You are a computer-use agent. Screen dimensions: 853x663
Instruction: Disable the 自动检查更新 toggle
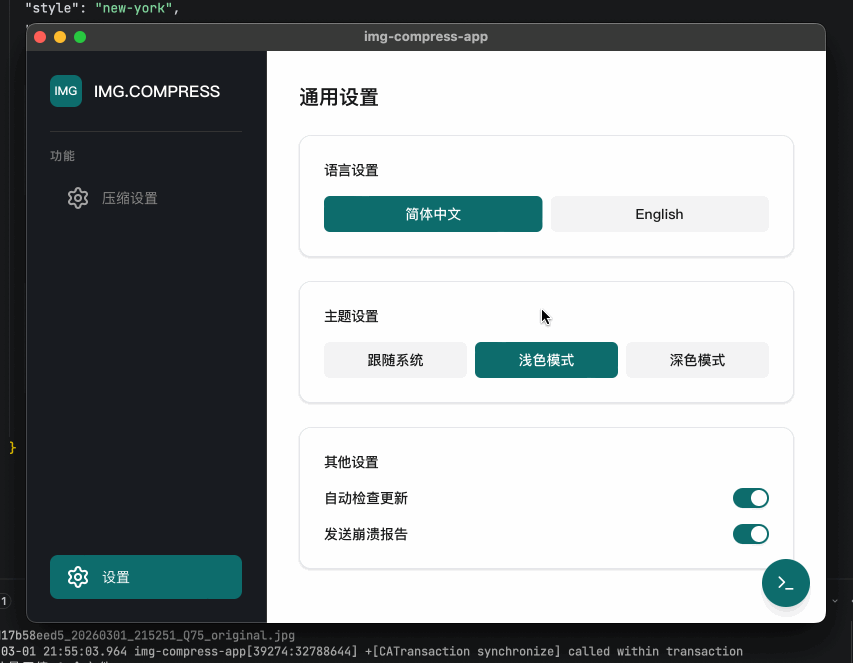pos(751,497)
